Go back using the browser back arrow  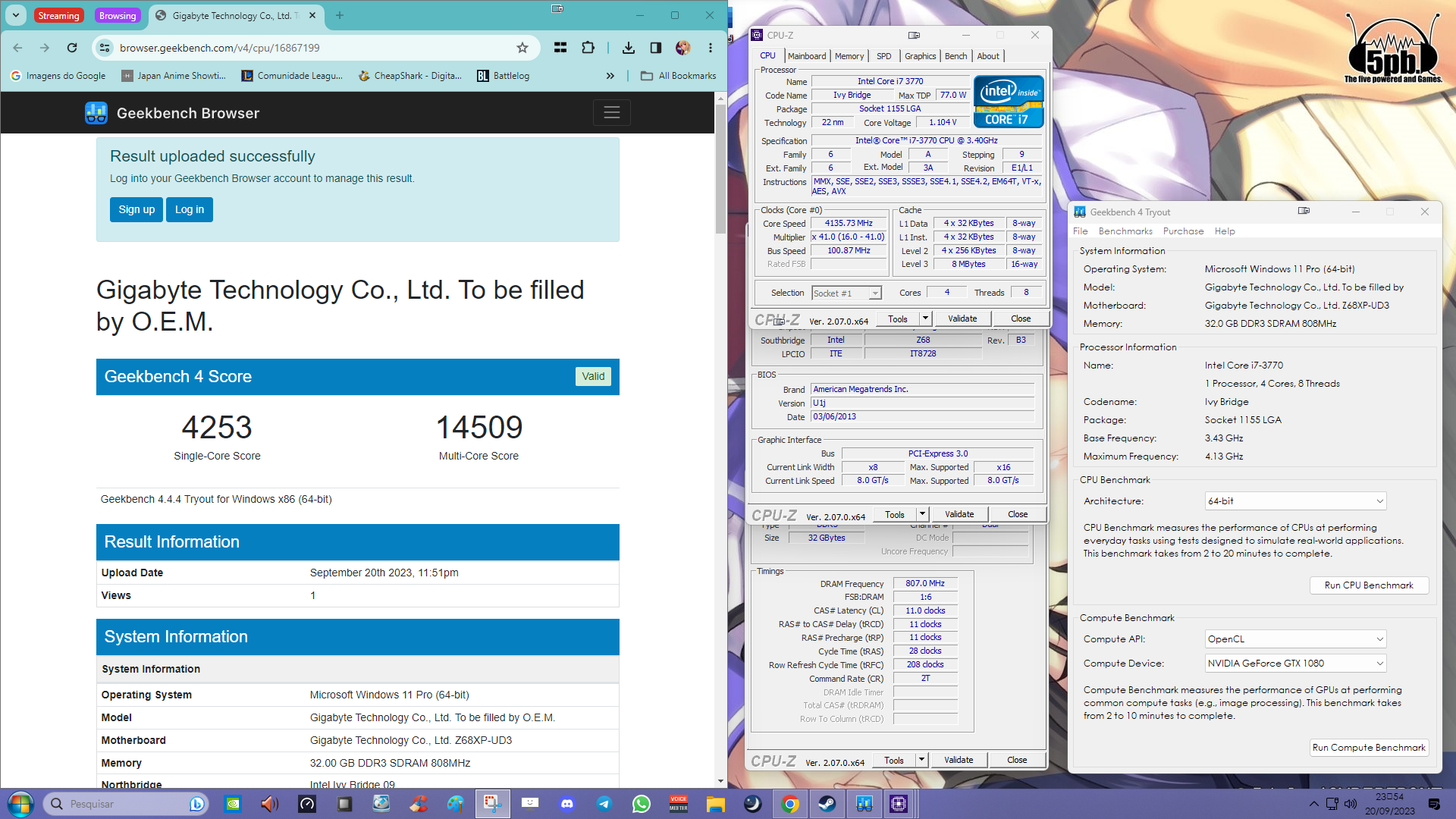click(x=17, y=48)
